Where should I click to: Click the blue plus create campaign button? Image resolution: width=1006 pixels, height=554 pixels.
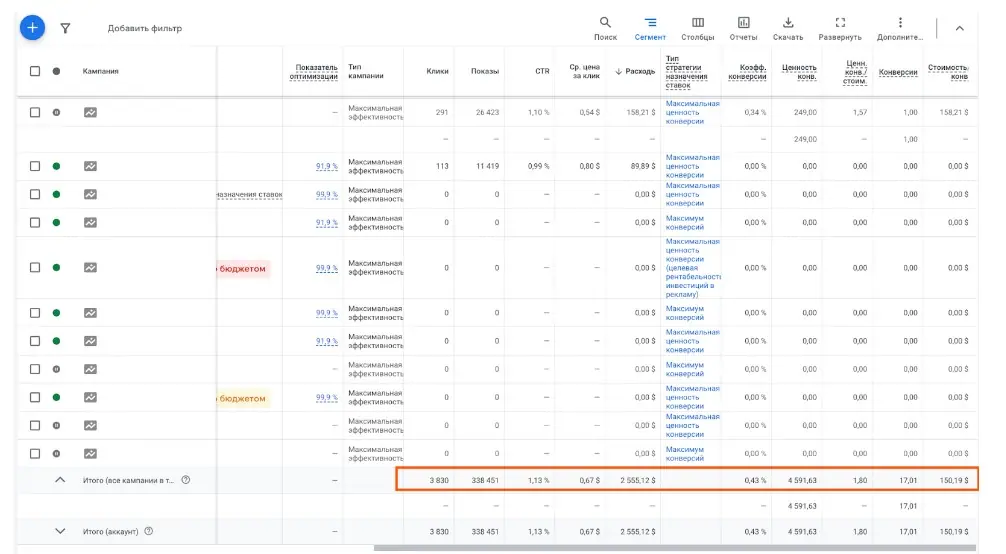pos(33,28)
